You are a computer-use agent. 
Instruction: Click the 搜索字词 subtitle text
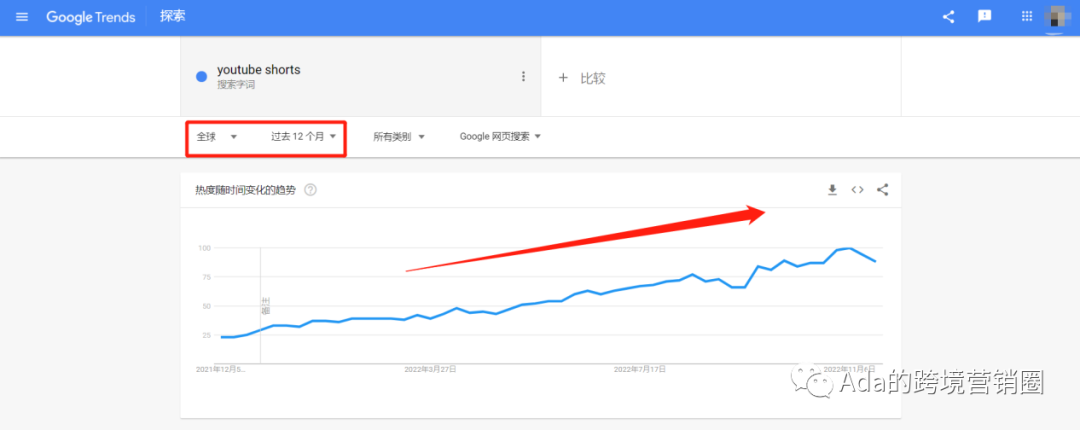234,85
